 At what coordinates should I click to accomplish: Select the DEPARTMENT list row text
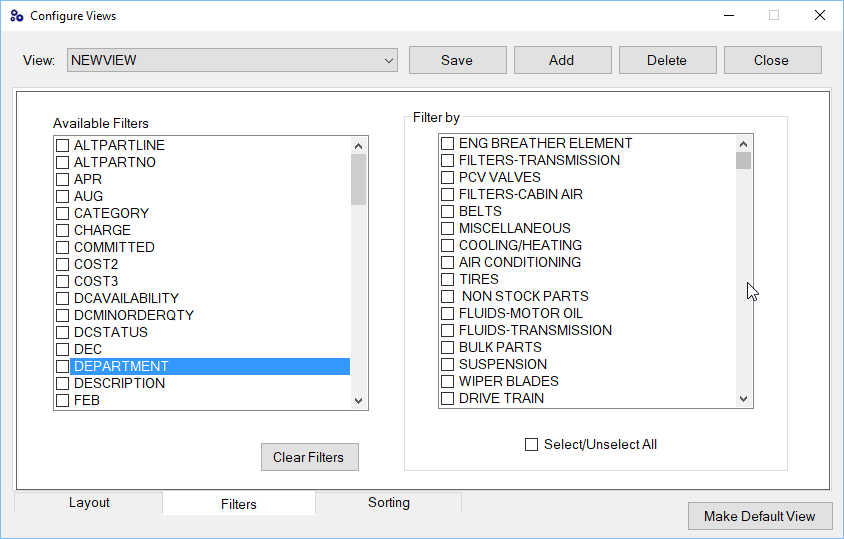[121, 367]
